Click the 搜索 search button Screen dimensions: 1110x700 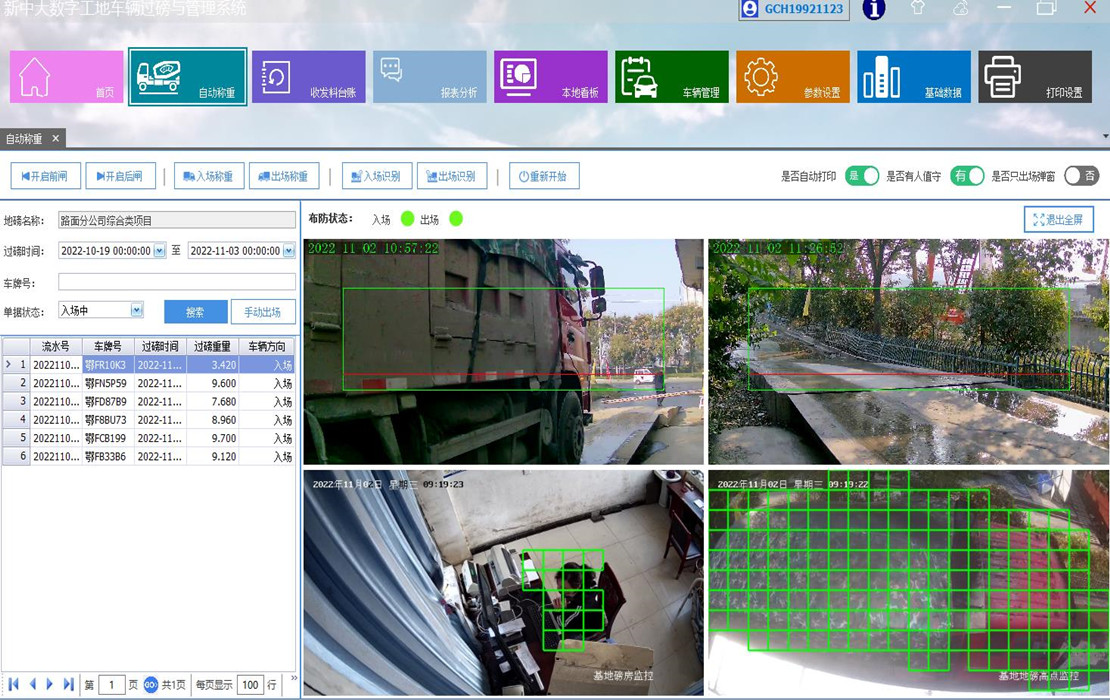pyautogui.click(x=195, y=311)
